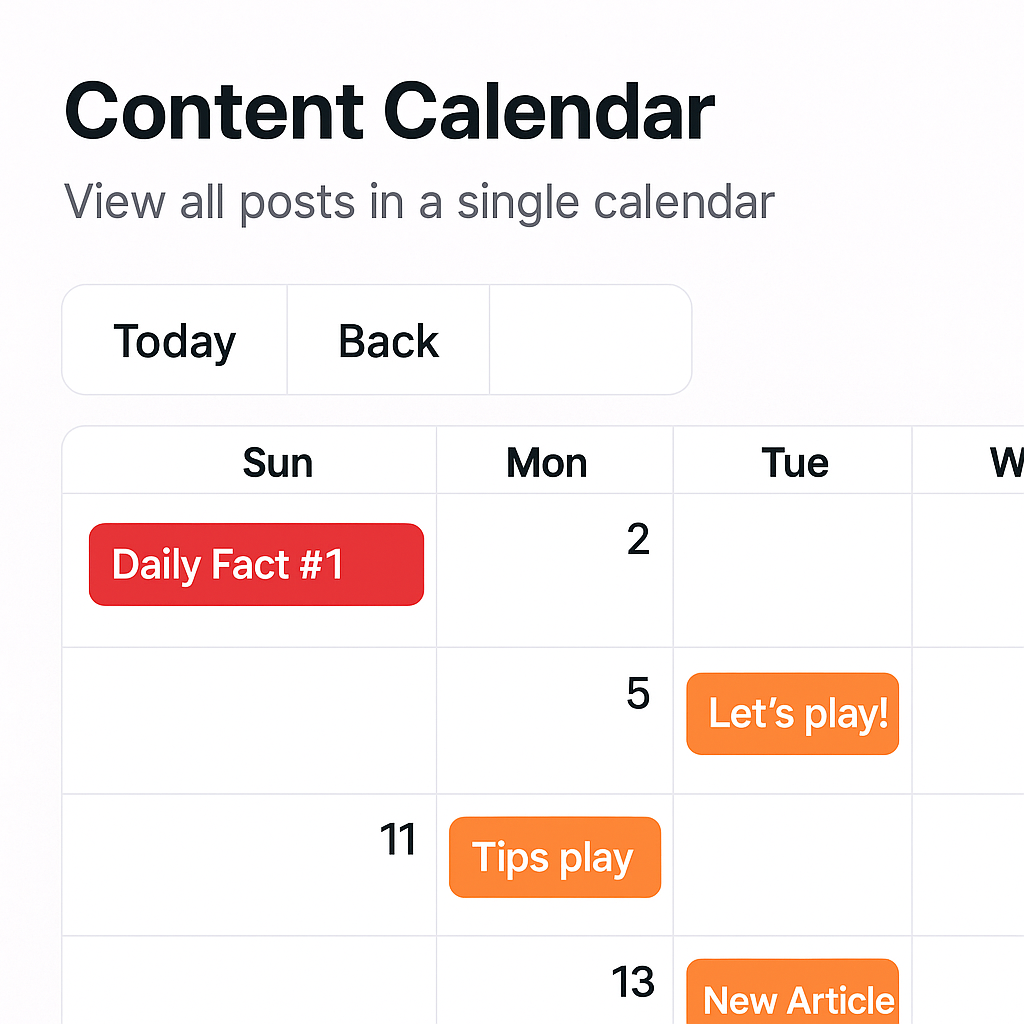Click the 'View all posts' subtitle text

(x=419, y=202)
